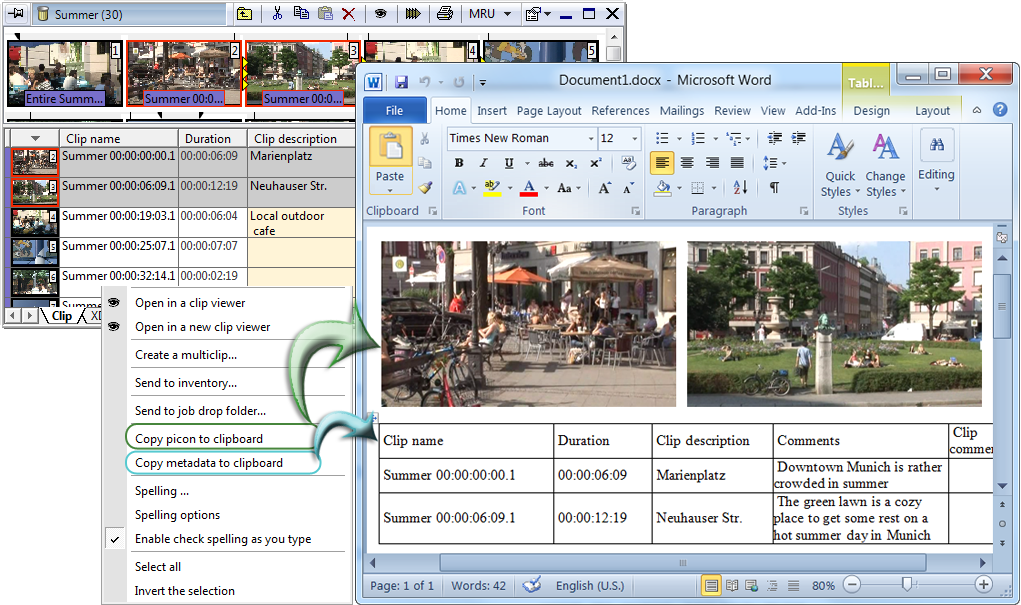Open Customize Quick Access Toolbar dropdown

point(483,82)
